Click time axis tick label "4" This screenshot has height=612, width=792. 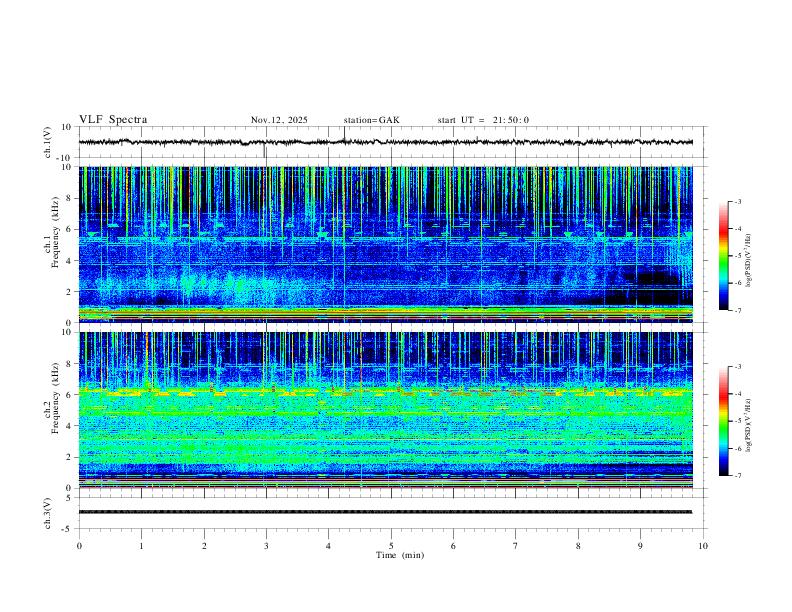(329, 546)
